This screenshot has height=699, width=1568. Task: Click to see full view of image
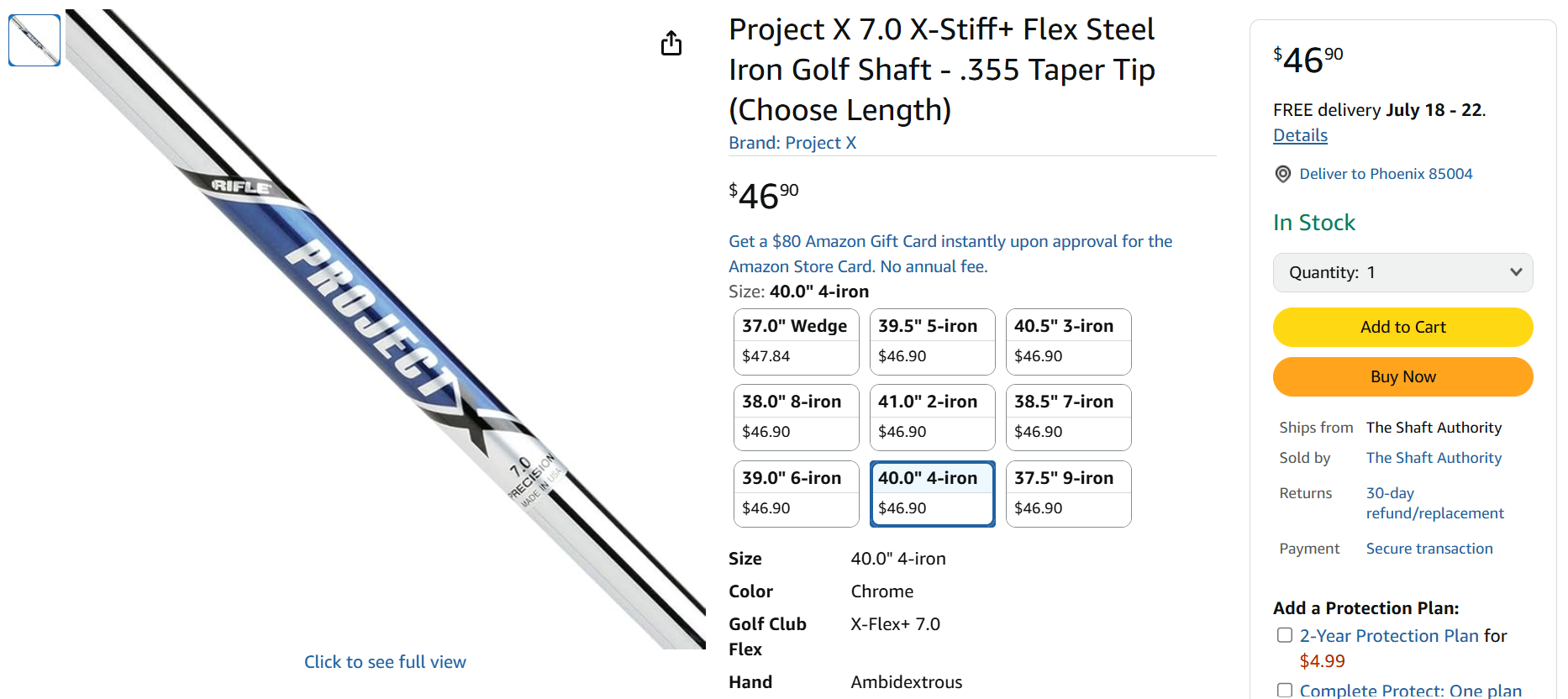[385, 662]
